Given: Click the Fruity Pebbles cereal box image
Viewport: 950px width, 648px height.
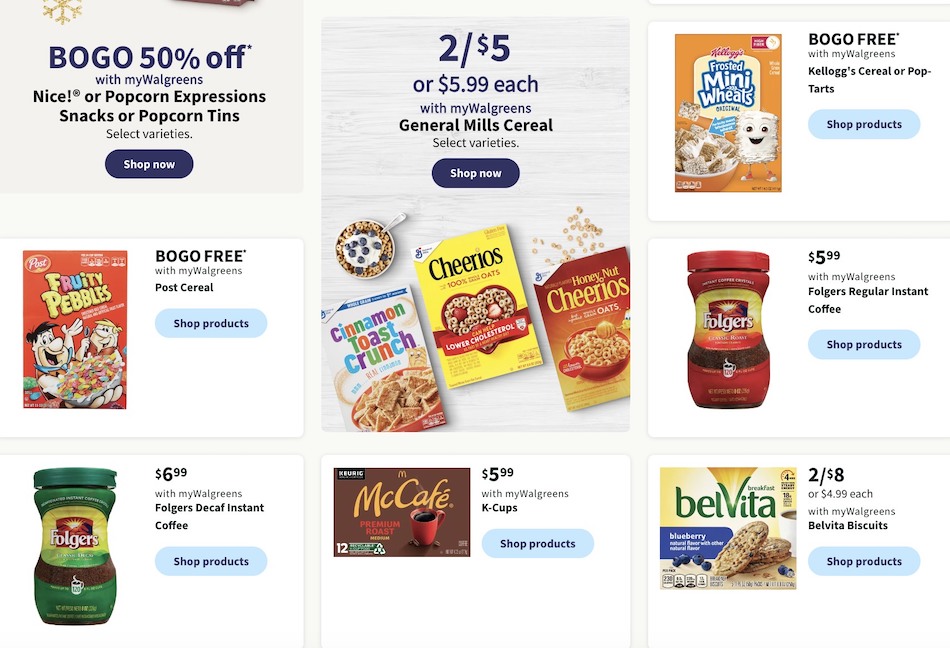Looking at the screenshot, I should point(73,330).
